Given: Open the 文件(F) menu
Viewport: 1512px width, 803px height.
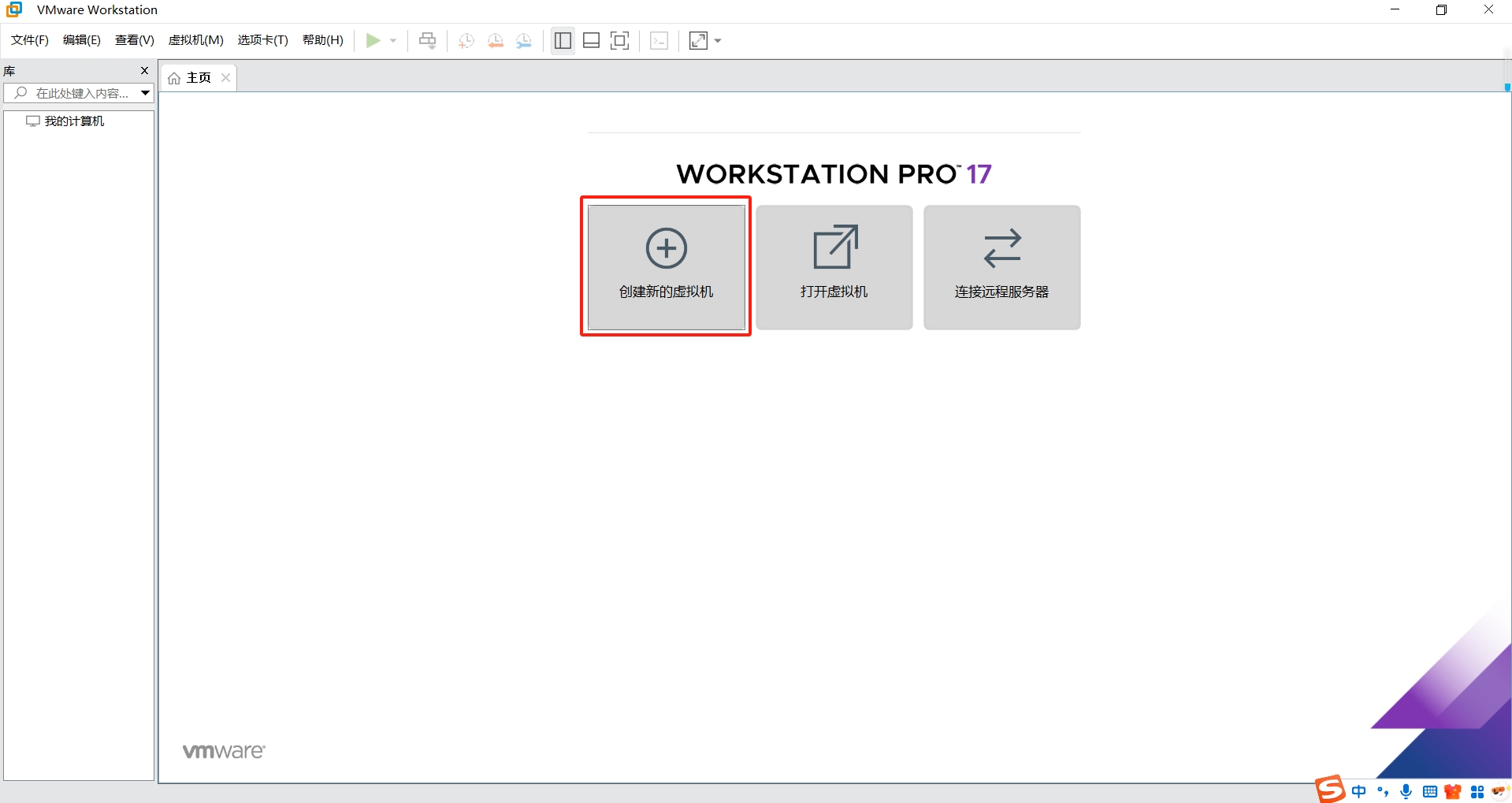Looking at the screenshot, I should click(30, 40).
